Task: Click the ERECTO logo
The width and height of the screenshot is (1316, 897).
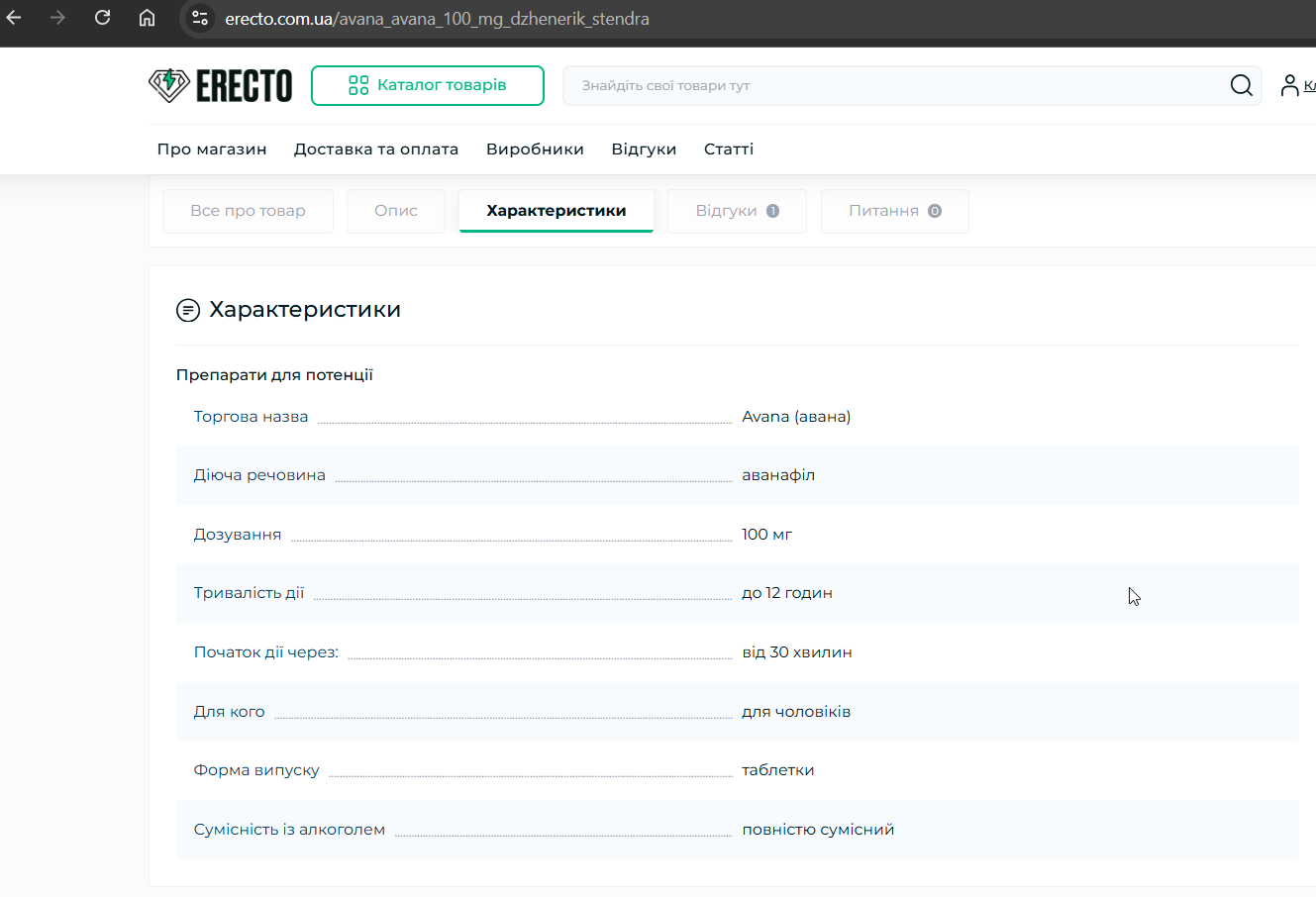Action: (x=221, y=86)
